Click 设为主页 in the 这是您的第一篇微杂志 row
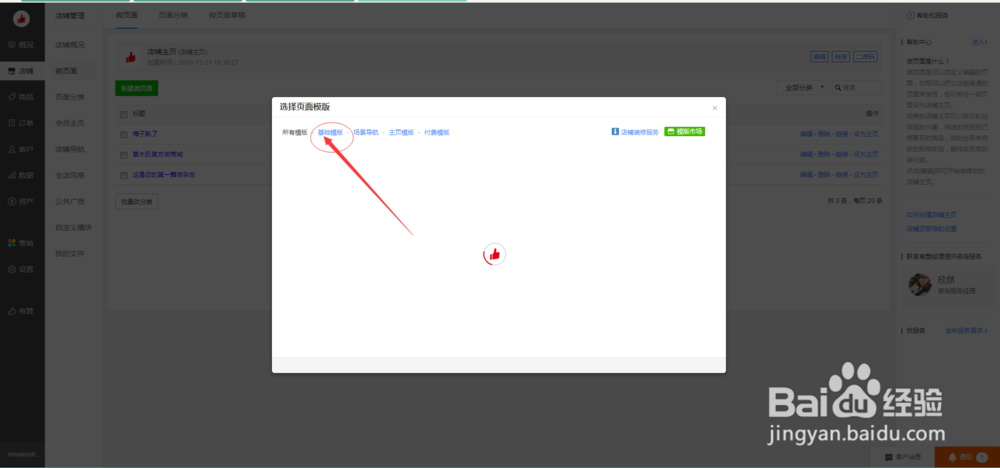Image resolution: width=1000 pixels, height=468 pixels. [865, 175]
